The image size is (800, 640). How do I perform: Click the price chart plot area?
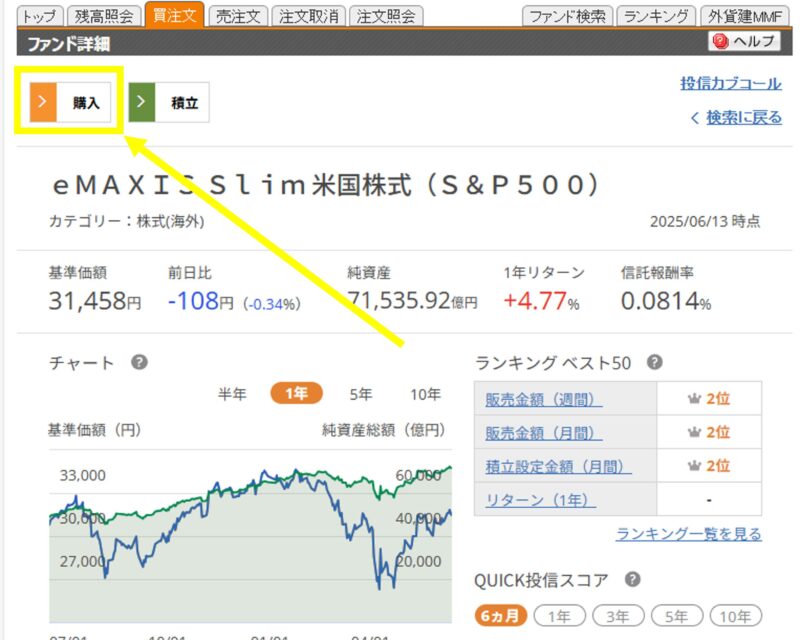250,536
